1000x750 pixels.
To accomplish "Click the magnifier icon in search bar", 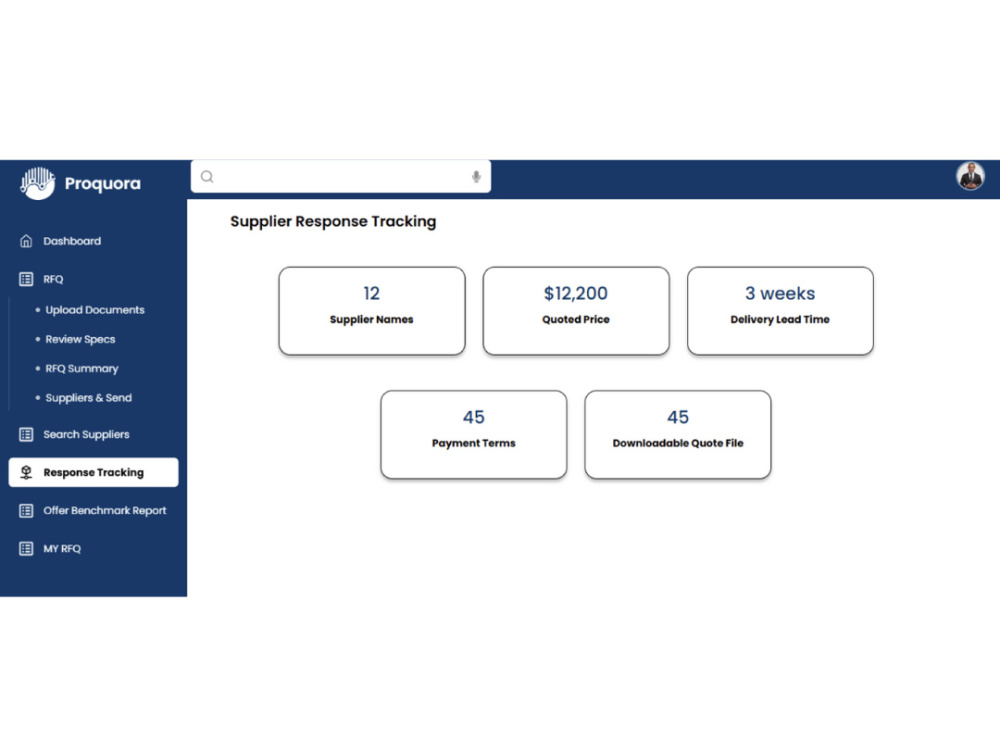I will coord(207,177).
